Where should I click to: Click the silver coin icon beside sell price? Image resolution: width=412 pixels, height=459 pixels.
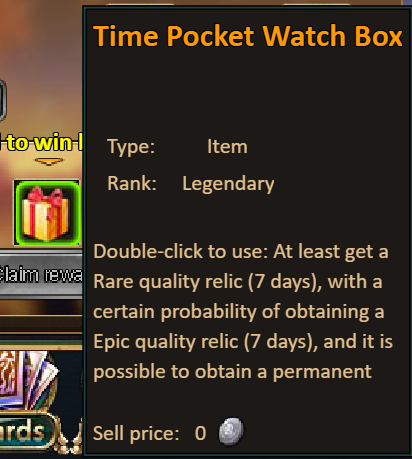coord(231,432)
